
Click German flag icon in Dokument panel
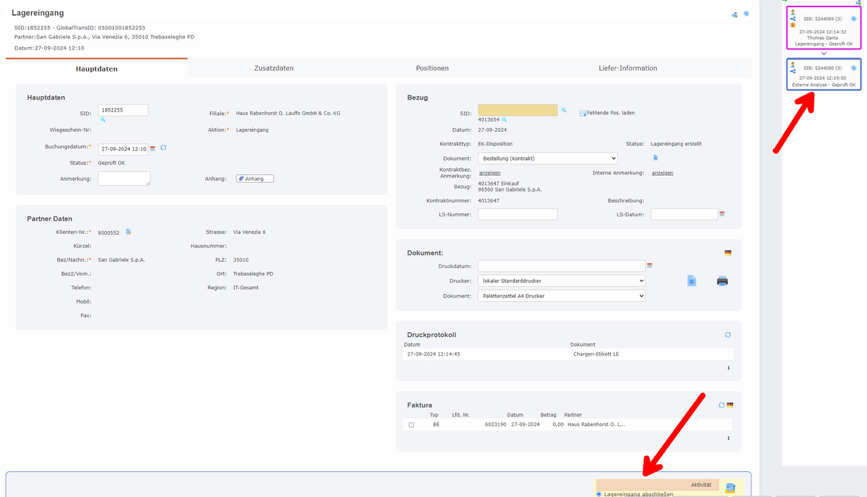[x=728, y=253]
